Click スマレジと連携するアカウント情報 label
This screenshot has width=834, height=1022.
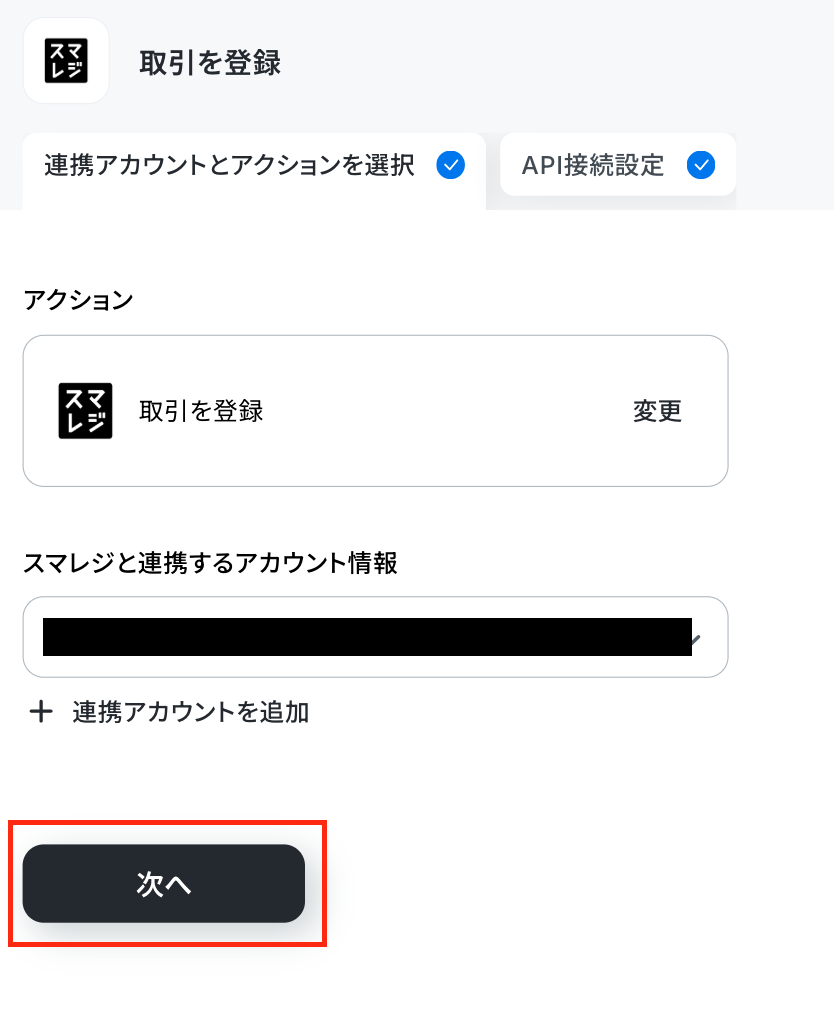pos(210,562)
